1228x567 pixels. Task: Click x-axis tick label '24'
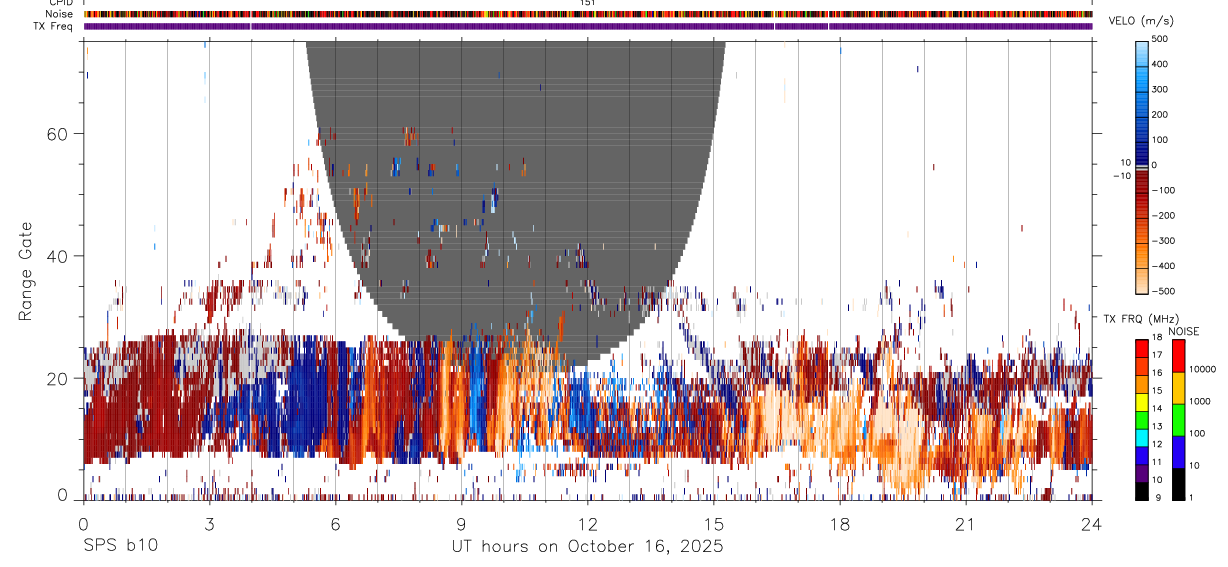1091,524
